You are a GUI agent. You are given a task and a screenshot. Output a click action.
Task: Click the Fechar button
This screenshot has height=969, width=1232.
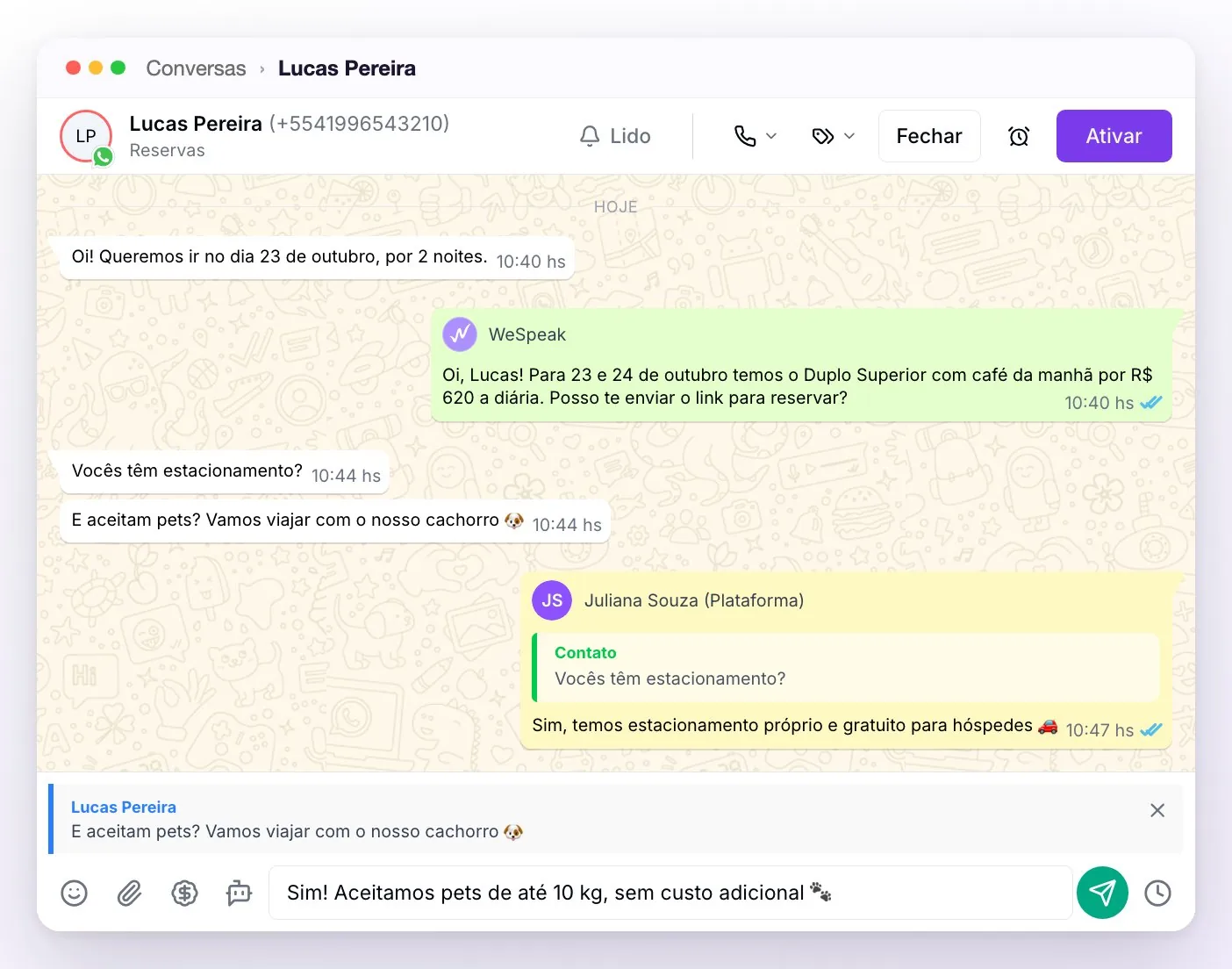click(929, 136)
